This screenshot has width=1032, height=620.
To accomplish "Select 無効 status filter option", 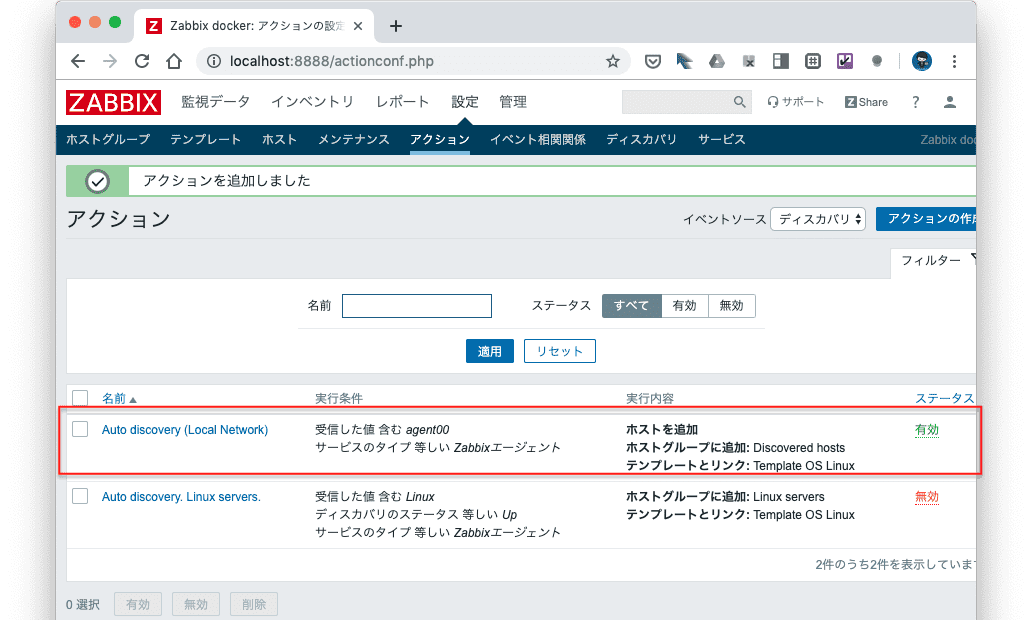I will [x=731, y=306].
